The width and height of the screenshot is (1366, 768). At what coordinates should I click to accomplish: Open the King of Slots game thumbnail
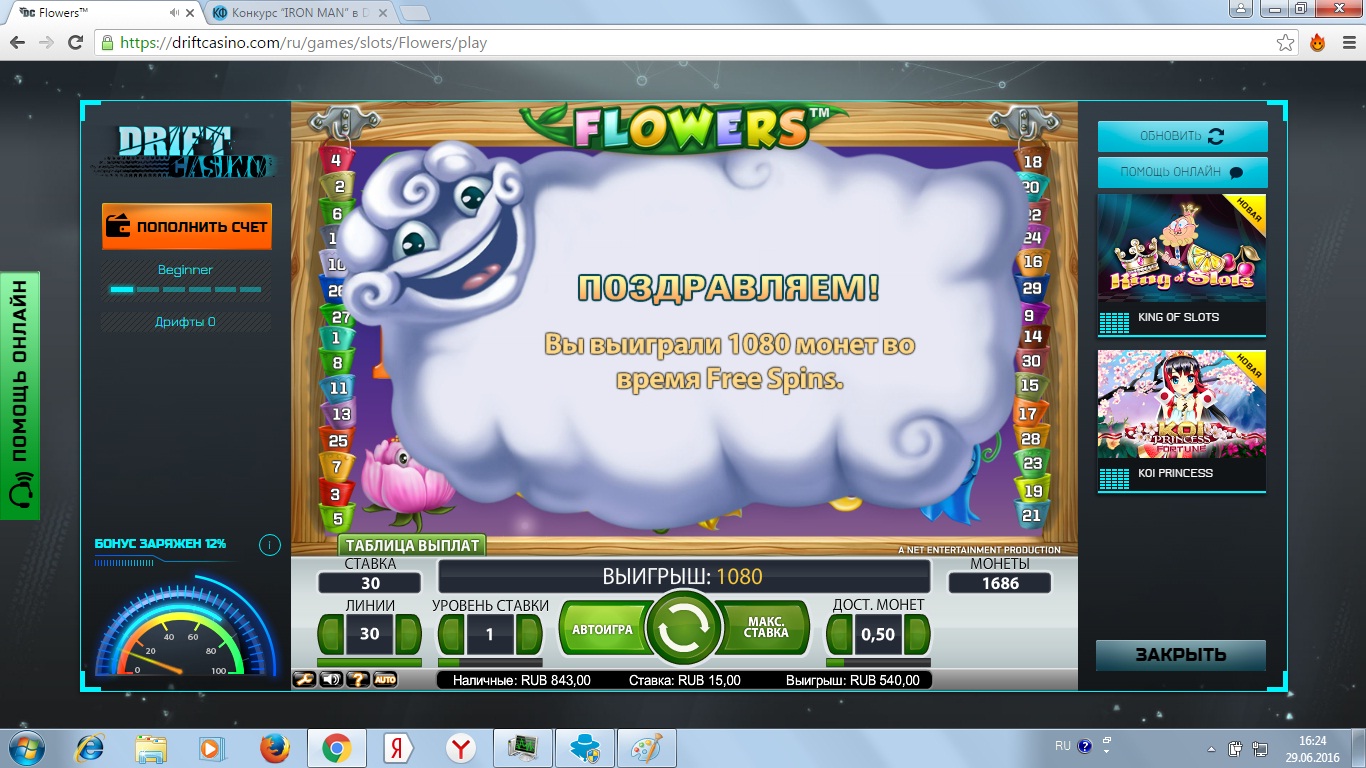point(1181,263)
